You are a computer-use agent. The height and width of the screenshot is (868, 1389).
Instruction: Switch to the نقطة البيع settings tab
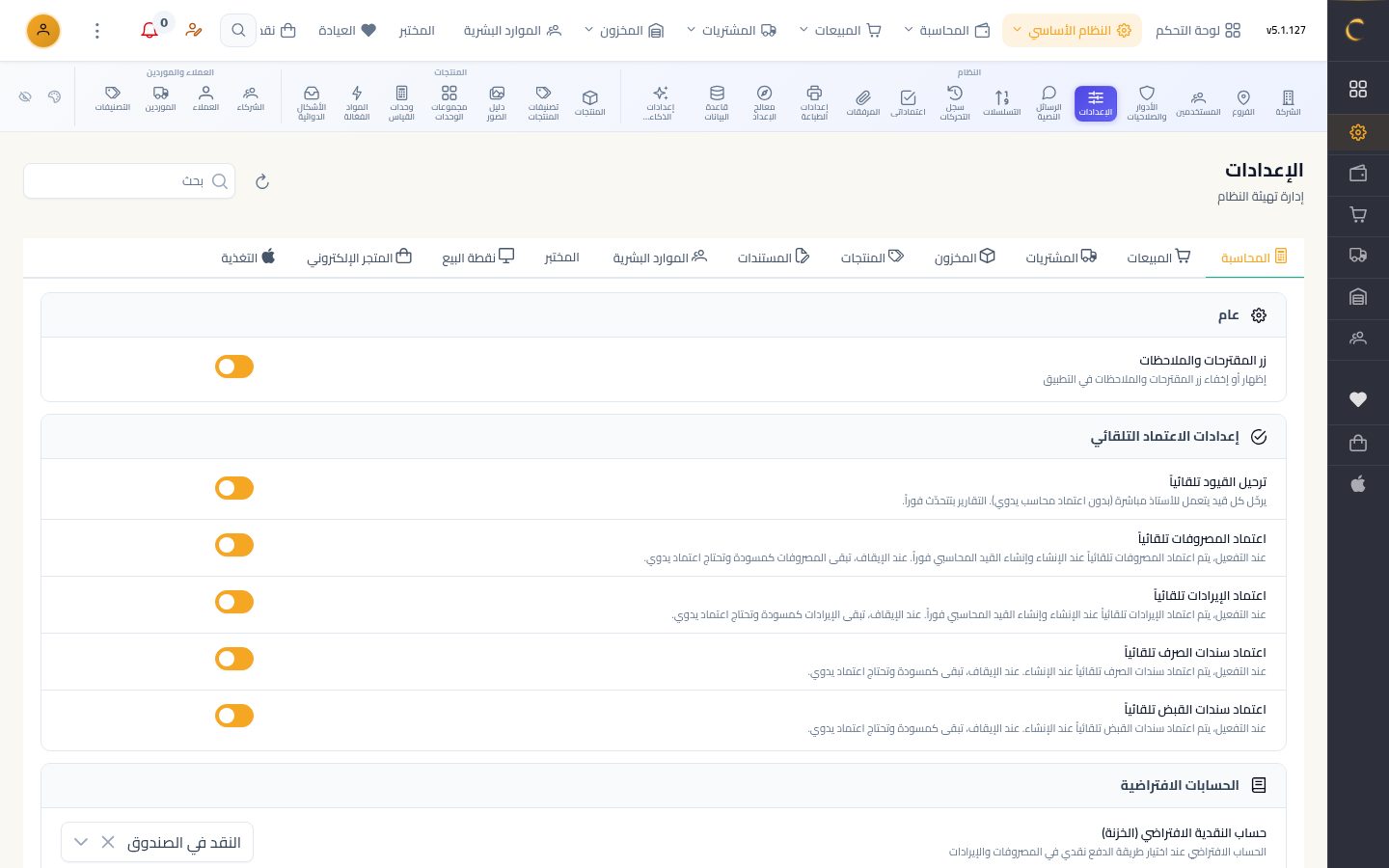(x=478, y=258)
